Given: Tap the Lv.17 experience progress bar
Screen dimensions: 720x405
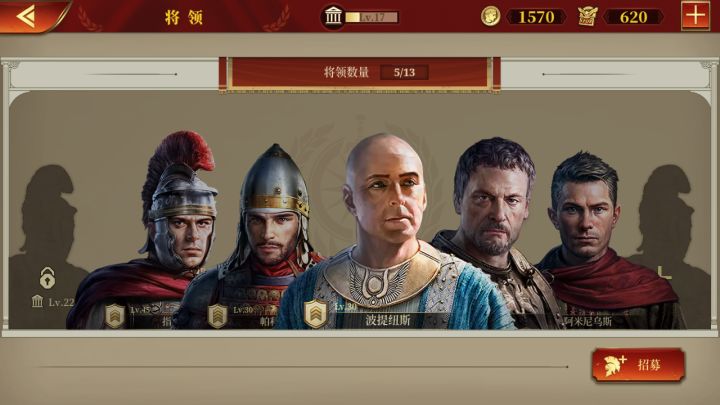Looking at the screenshot, I should 372,17.
